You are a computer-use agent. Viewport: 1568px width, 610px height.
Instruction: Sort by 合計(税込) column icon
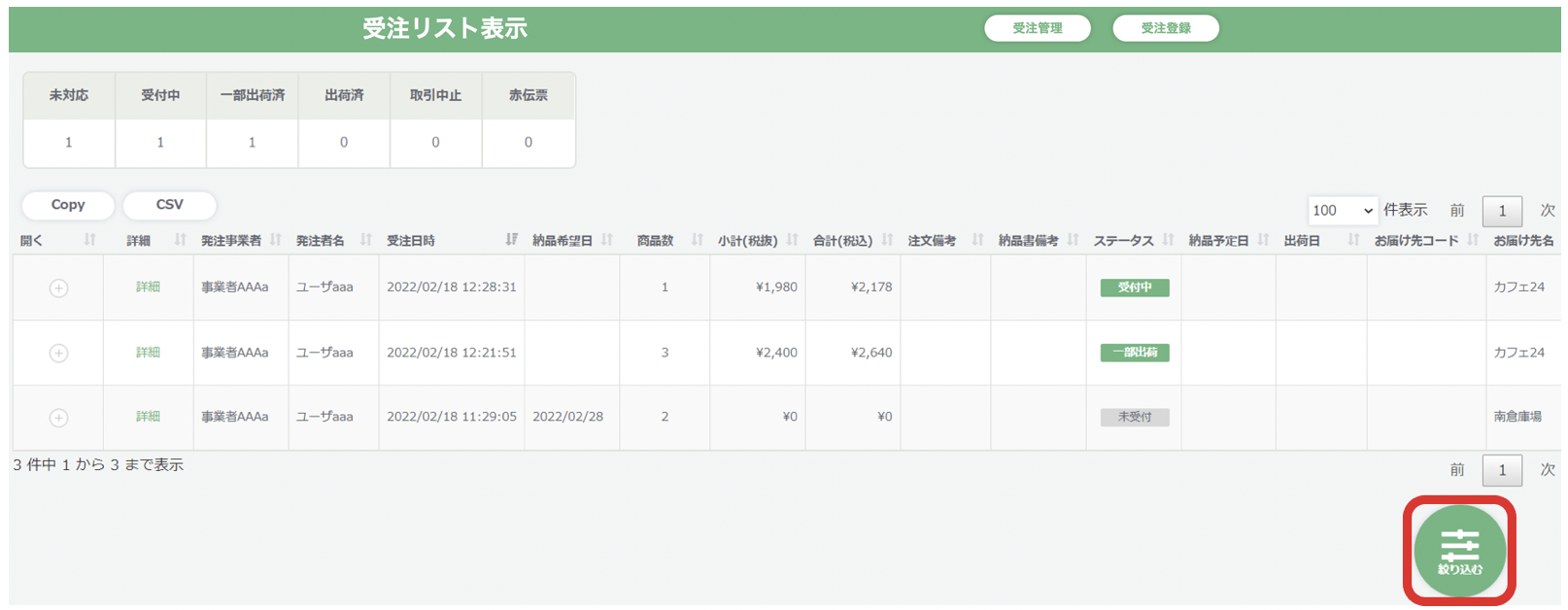(x=888, y=240)
